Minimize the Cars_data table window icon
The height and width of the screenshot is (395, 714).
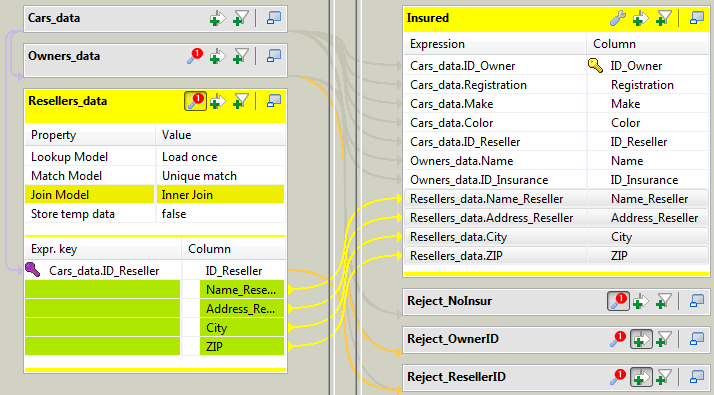[273, 18]
